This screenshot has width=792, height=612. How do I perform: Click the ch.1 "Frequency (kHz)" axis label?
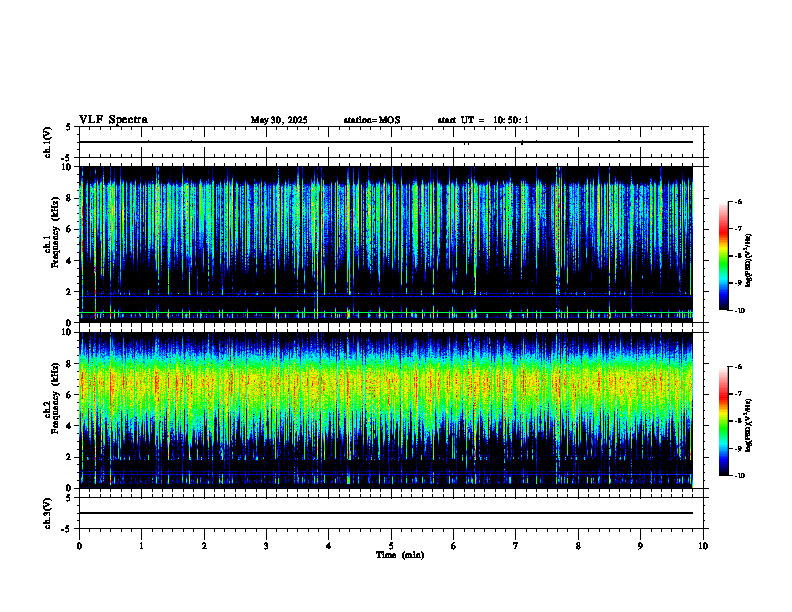point(54,233)
